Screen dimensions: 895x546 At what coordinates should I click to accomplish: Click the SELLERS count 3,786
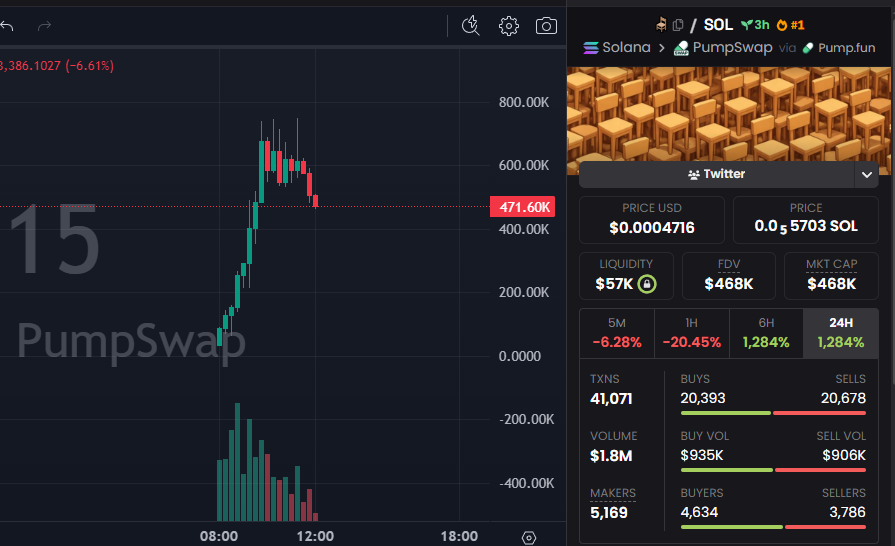click(x=848, y=512)
